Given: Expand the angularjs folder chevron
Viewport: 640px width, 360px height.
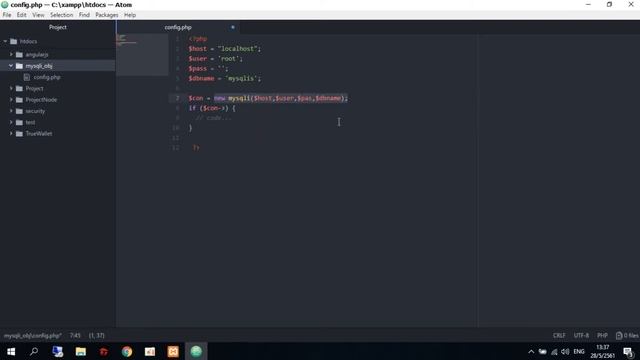Looking at the screenshot, I should (11, 54).
